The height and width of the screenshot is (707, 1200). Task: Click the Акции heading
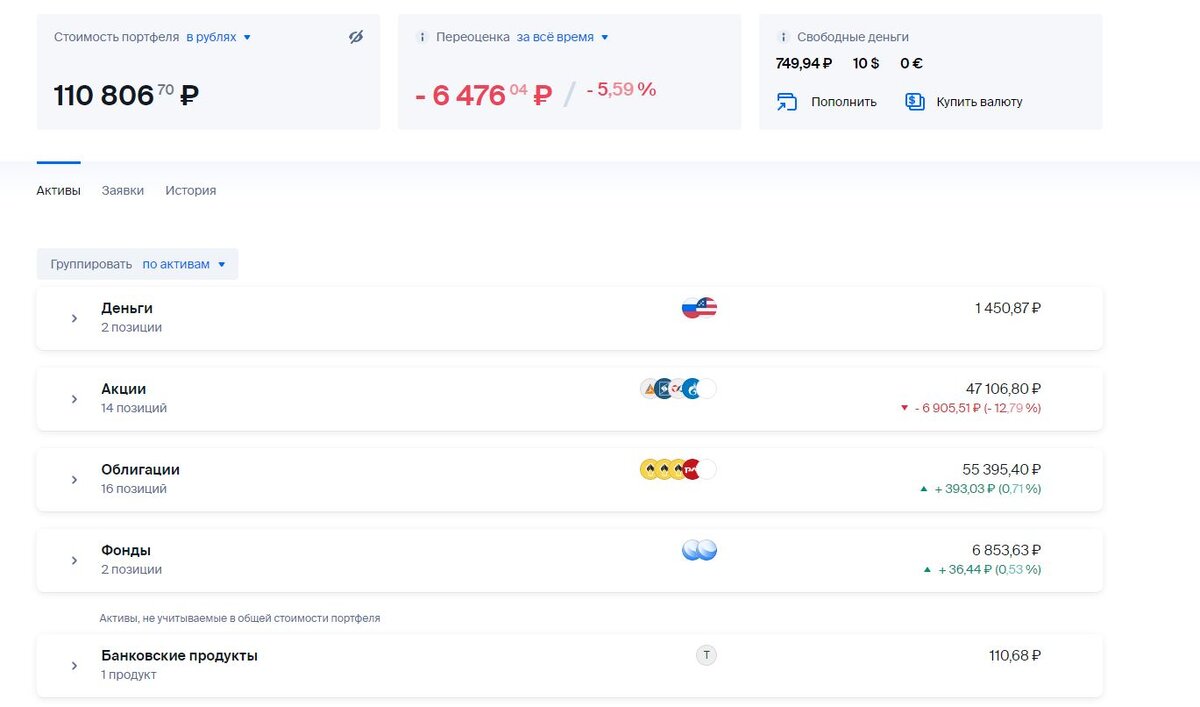pyautogui.click(x=124, y=389)
